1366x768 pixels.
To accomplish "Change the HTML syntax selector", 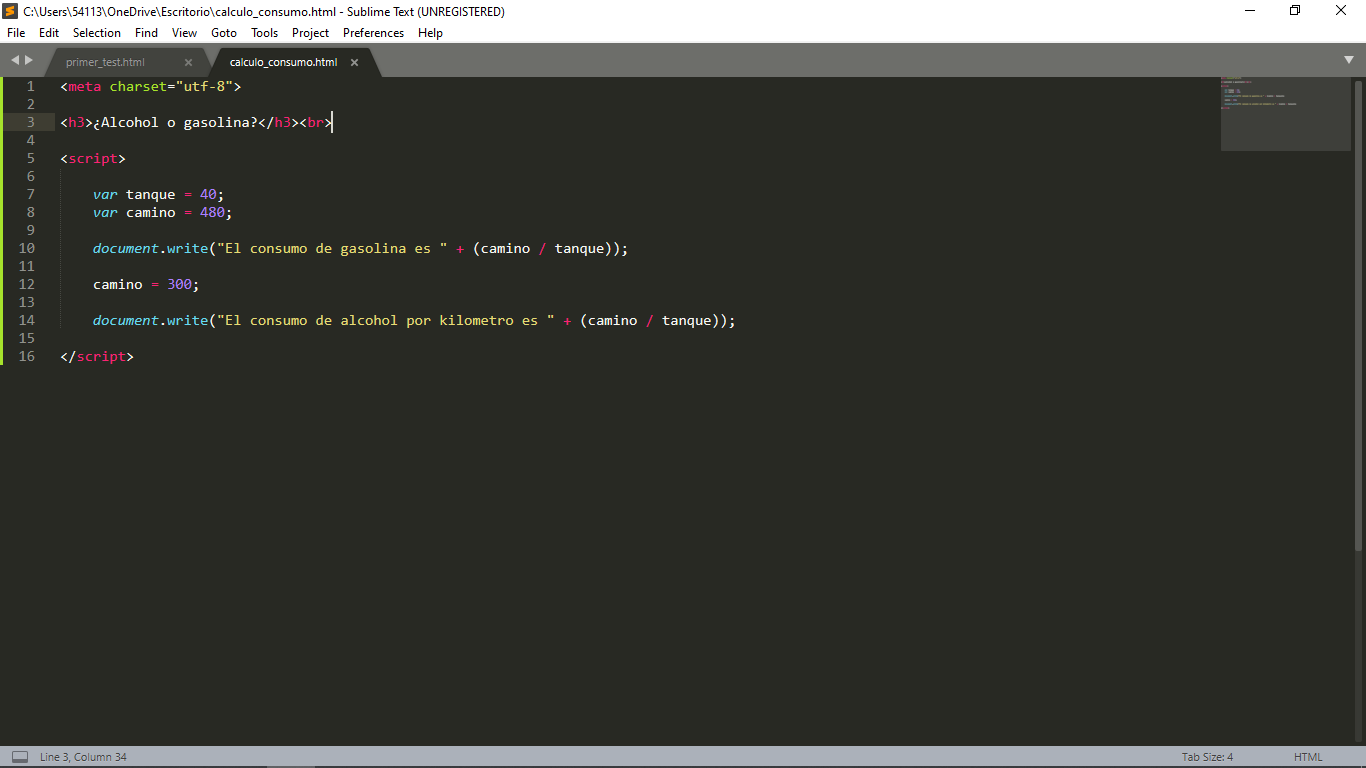I will point(1308,757).
